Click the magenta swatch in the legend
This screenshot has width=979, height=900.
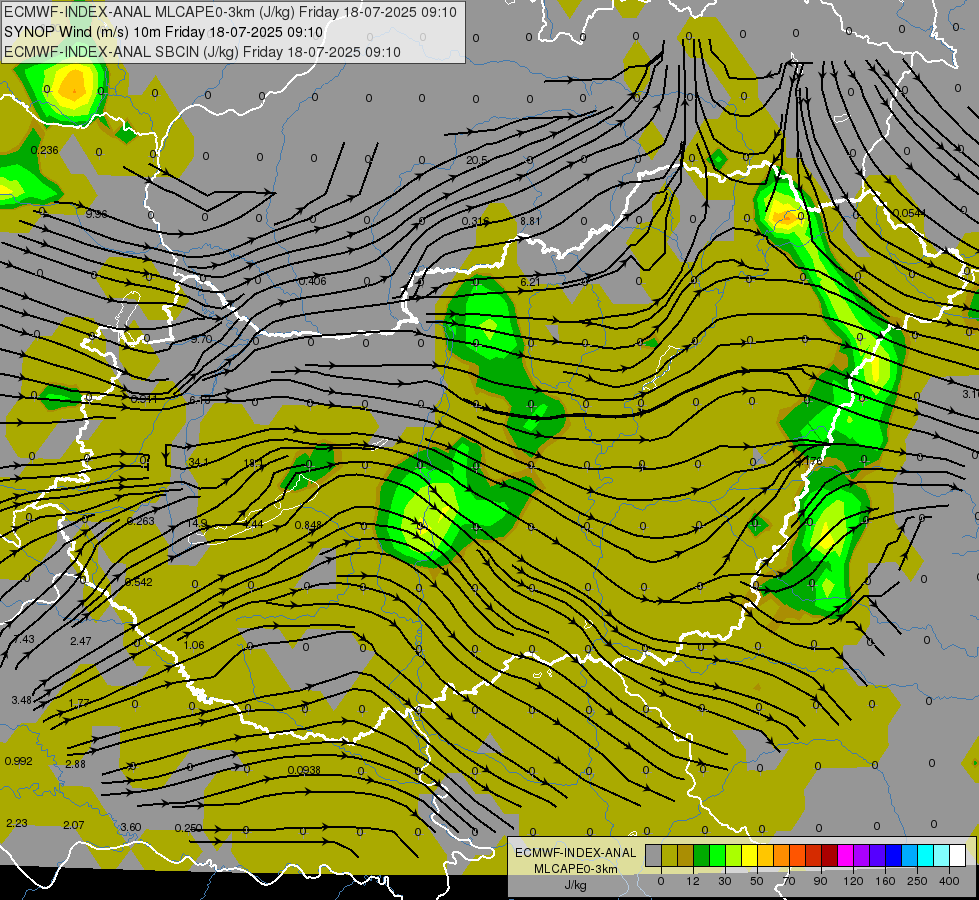tap(846, 855)
